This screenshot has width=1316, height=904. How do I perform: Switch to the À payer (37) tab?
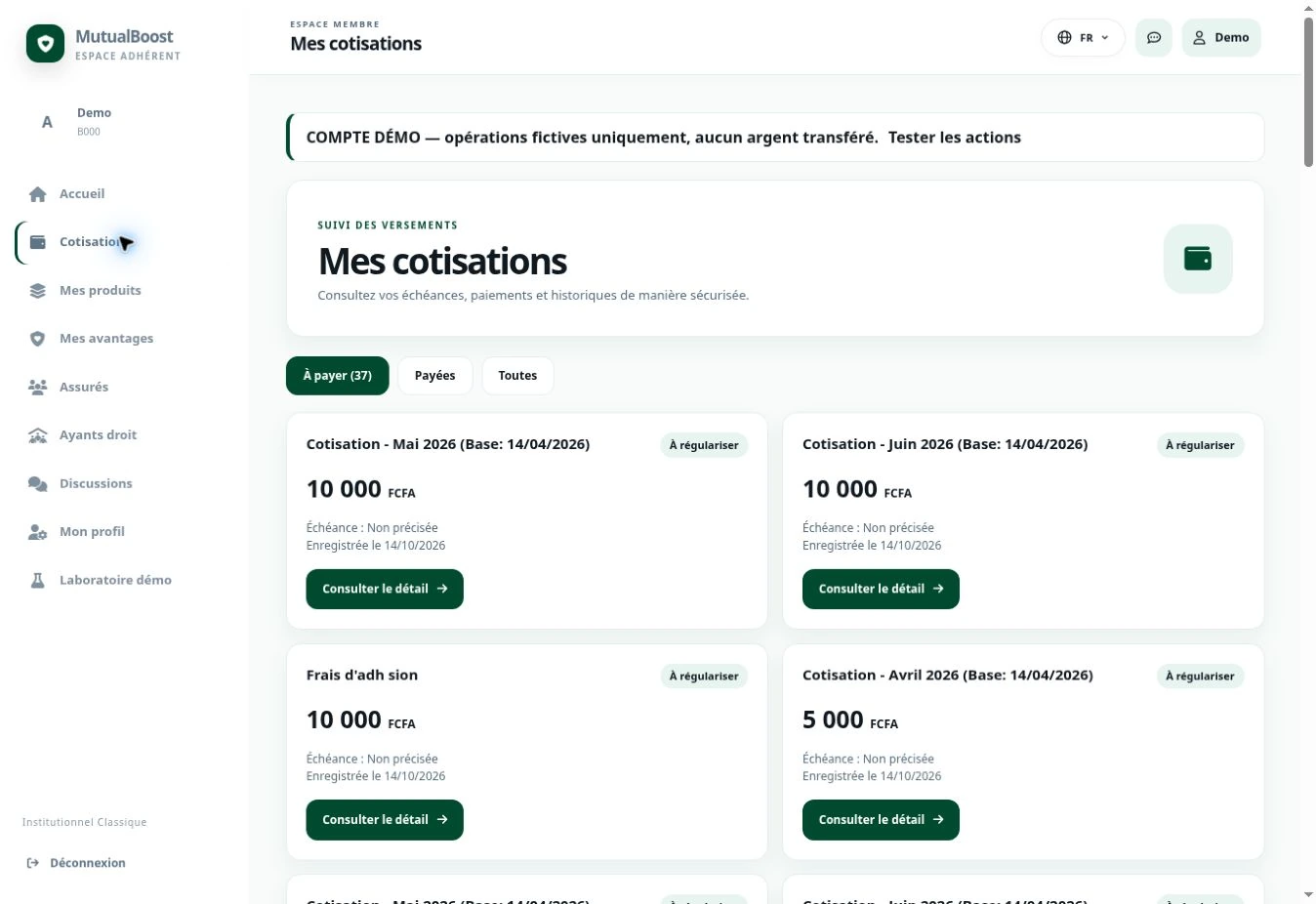(x=338, y=376)
